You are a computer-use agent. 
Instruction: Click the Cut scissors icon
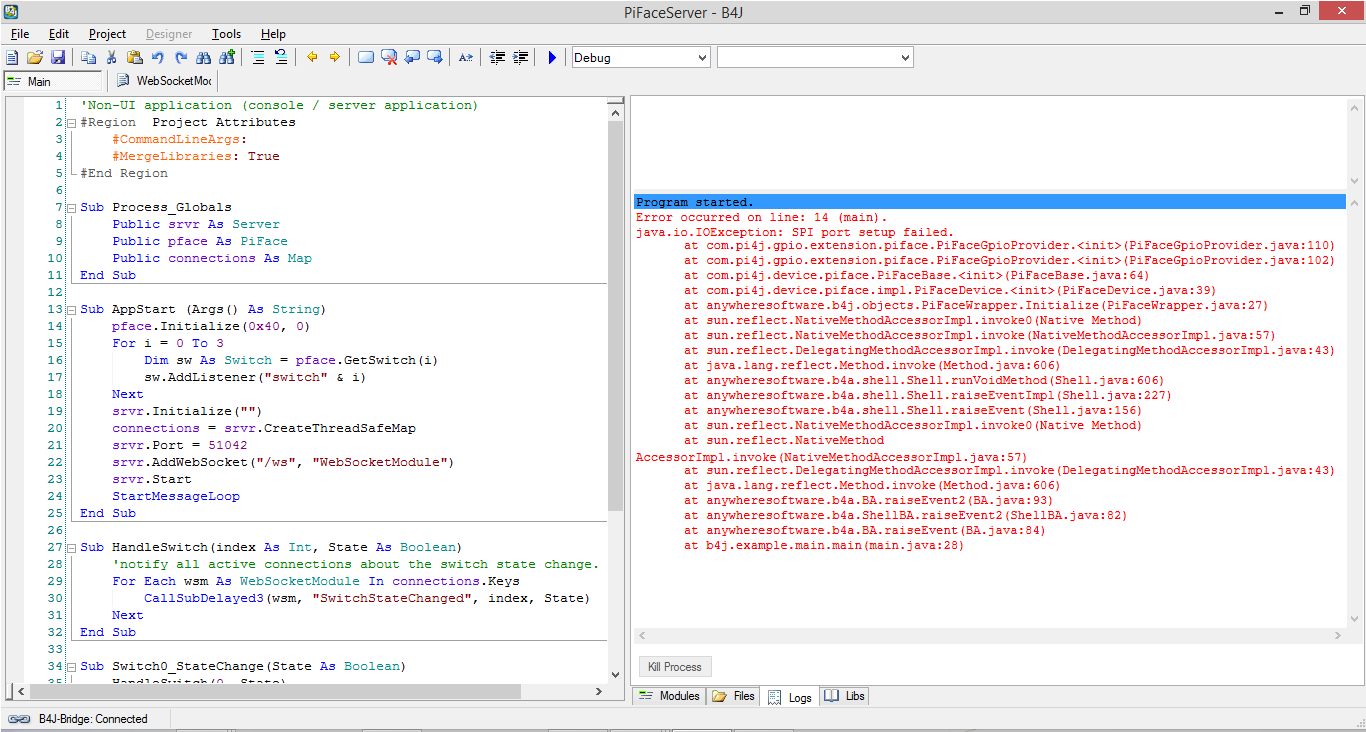pyautogui.click(x=112, y=58)
